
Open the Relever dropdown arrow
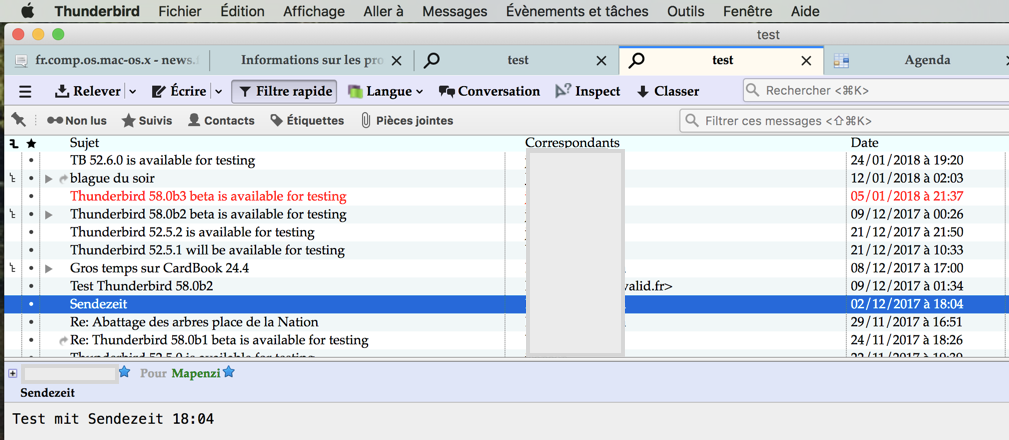click(x=133, y=91)
